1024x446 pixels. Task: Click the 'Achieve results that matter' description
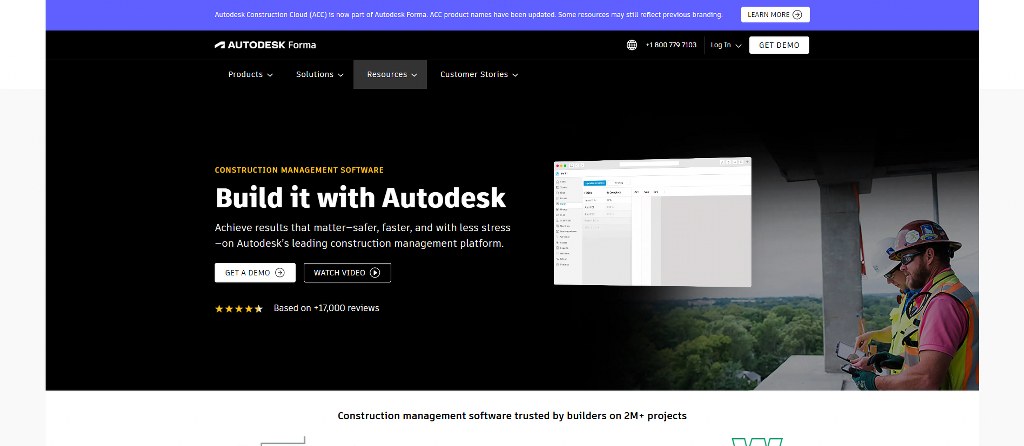[x=362, y=236]
